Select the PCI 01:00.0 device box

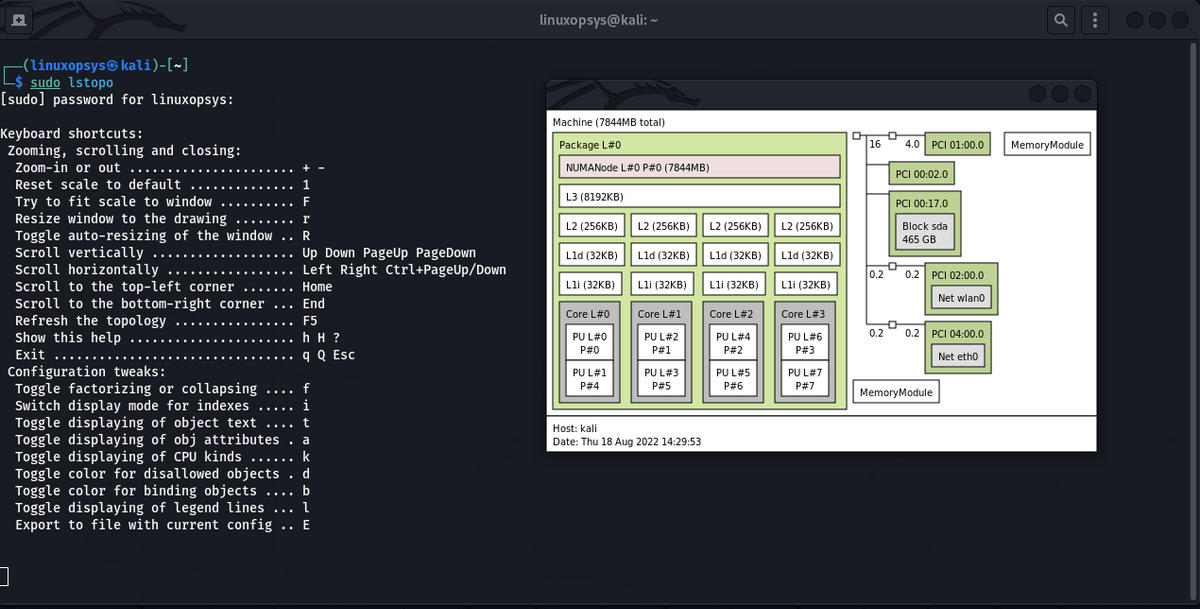tap(957, 145)
